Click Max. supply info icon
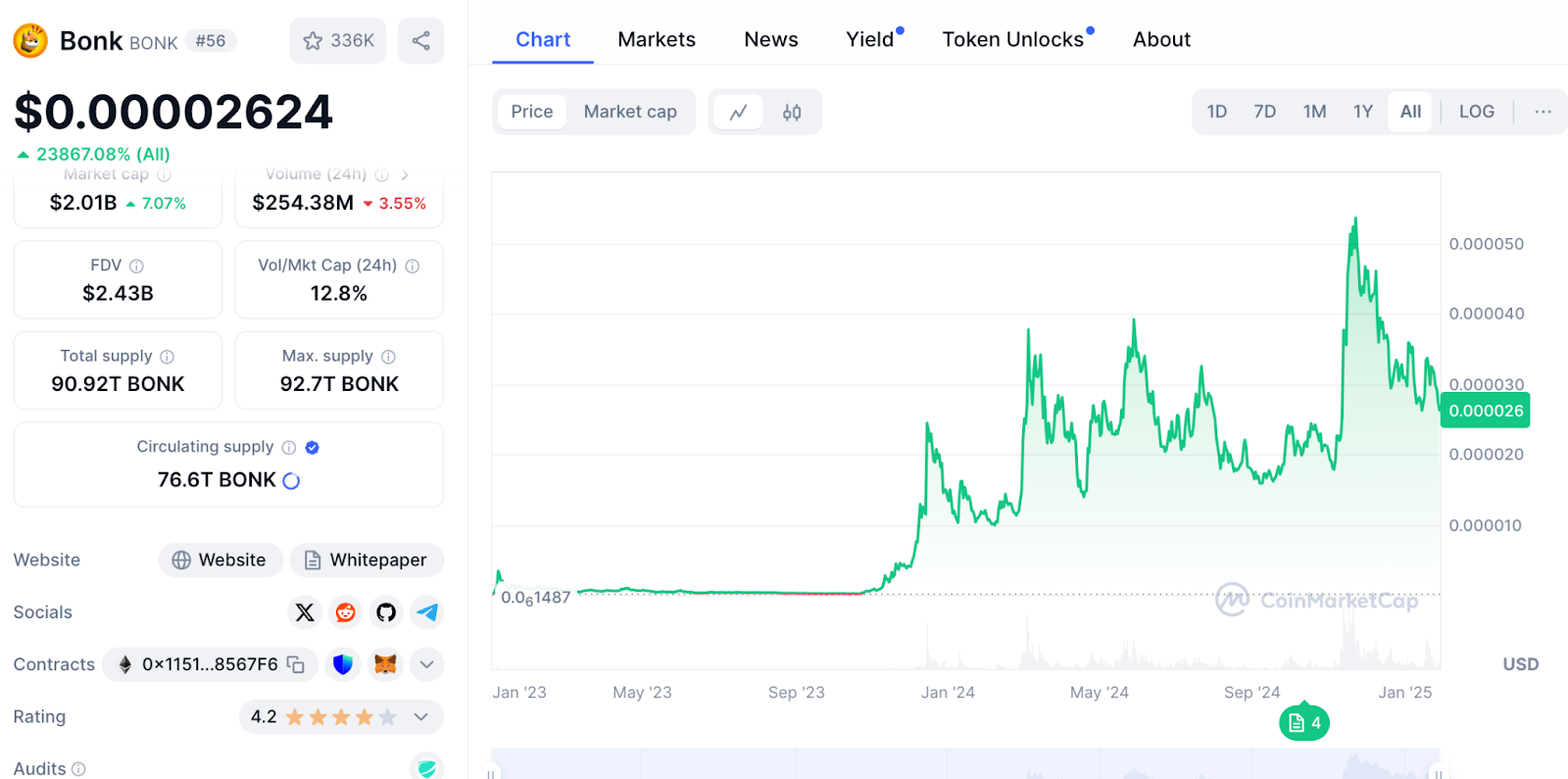The height and width of the screenshot is (779, 1568). [x=388, y=357]
